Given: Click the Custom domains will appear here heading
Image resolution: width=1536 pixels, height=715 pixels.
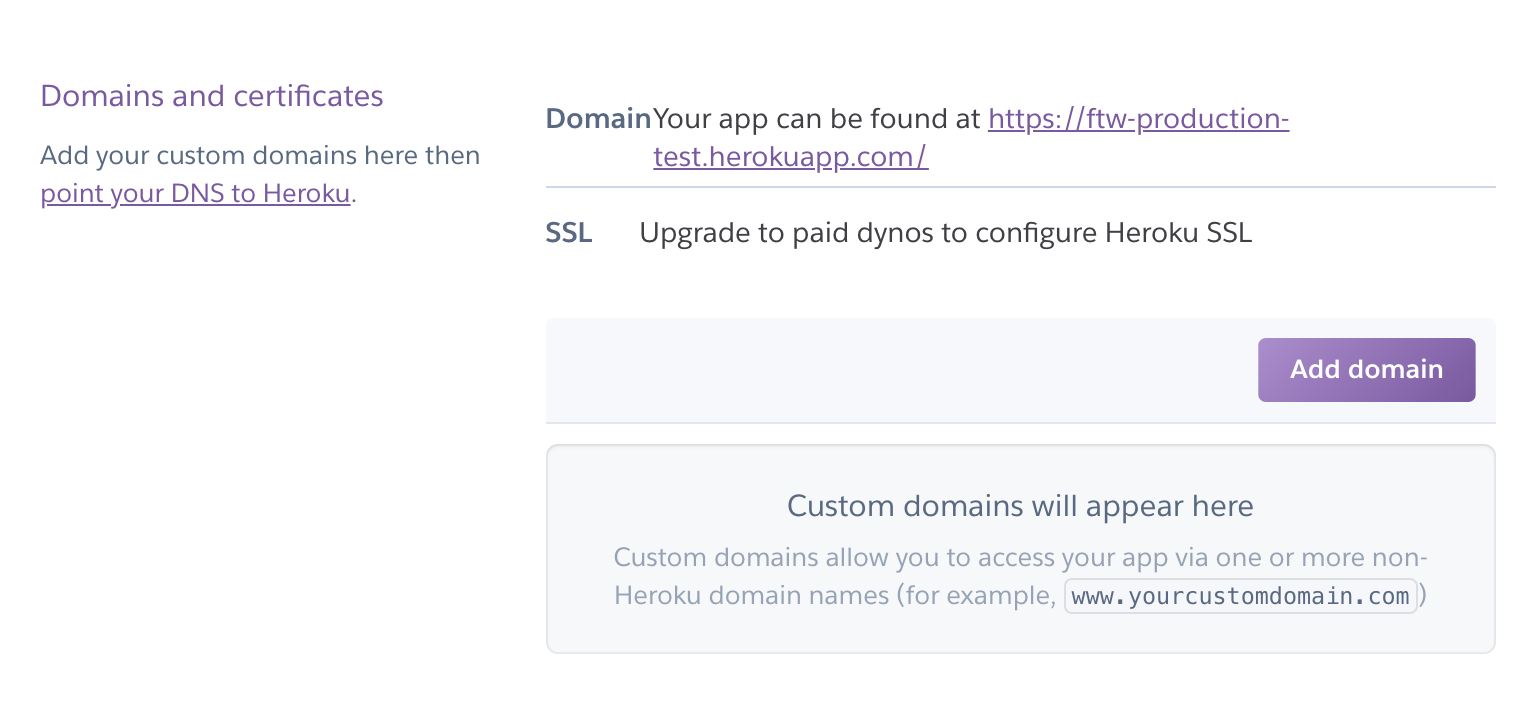Looking at the screenshot, I should [1020, 505].
